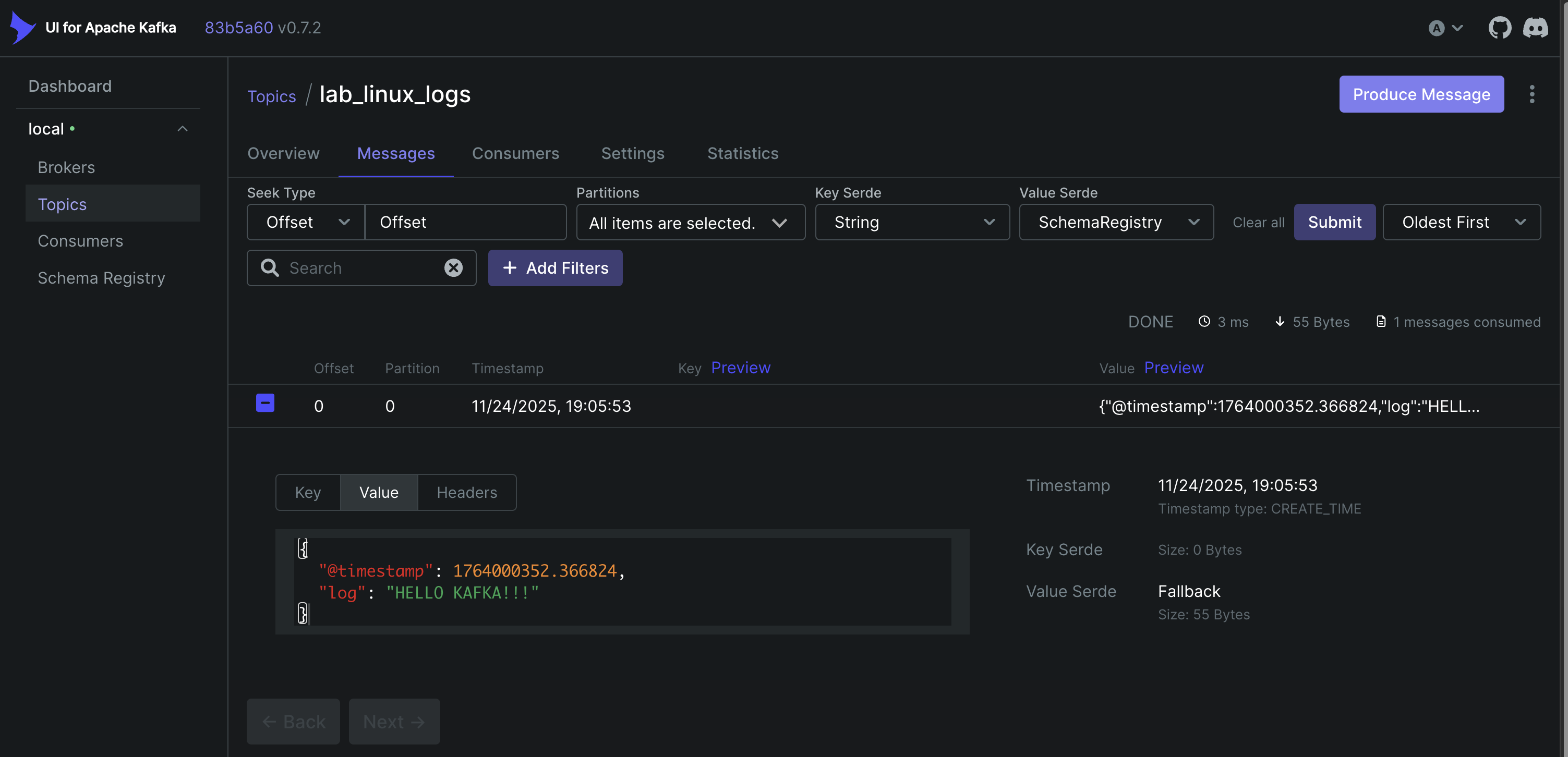
Task: Open the Seek Type Offset dropdown
Action: [x=306, y=222]
